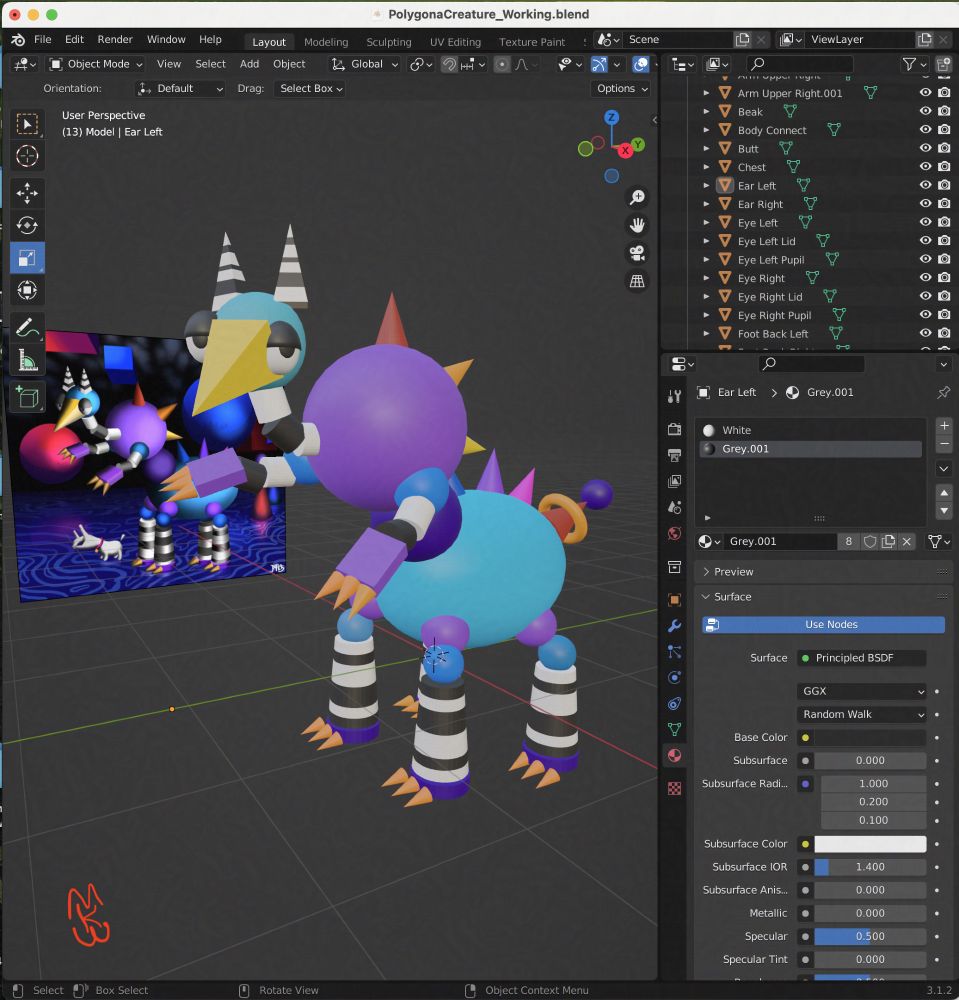Screen dimensions: 959x1000
Task: Pick the Annotate tool
Action: 27,328
